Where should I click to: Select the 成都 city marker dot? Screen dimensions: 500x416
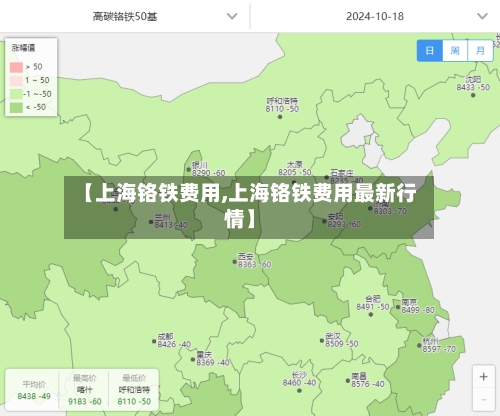click(154, 341)
